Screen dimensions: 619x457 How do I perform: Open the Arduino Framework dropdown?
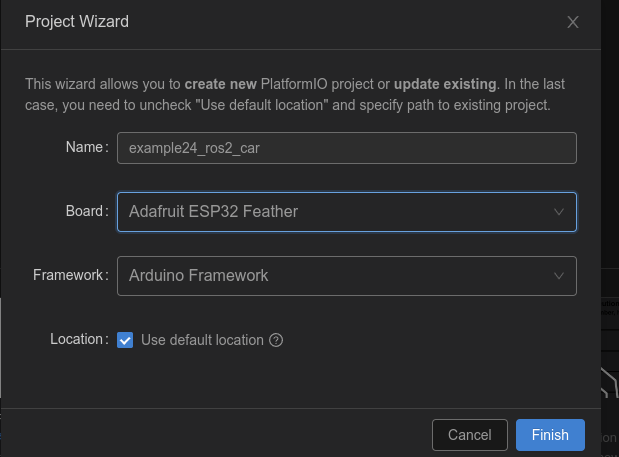346,276
